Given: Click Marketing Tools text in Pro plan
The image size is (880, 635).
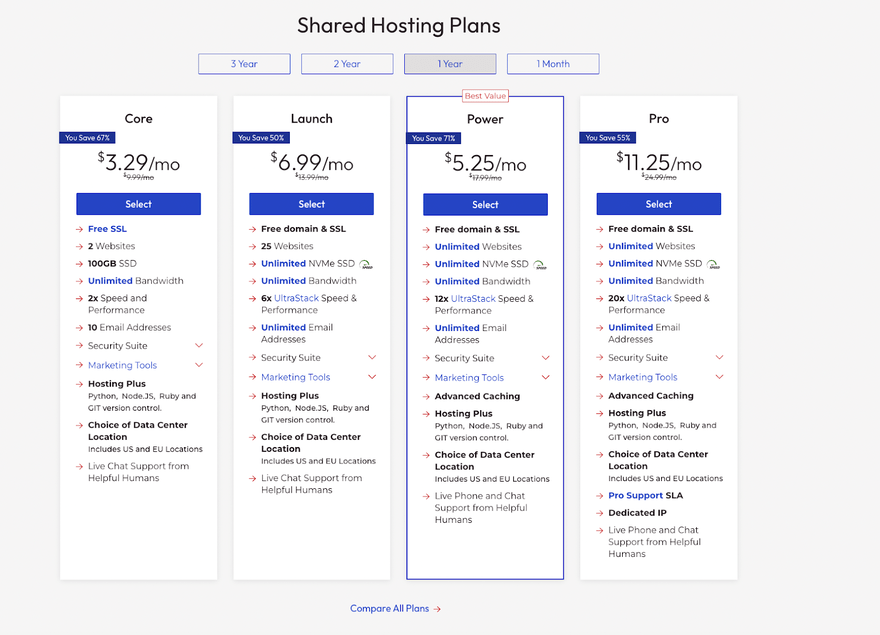Looking at the screenshot, I should tap(643, 377).
